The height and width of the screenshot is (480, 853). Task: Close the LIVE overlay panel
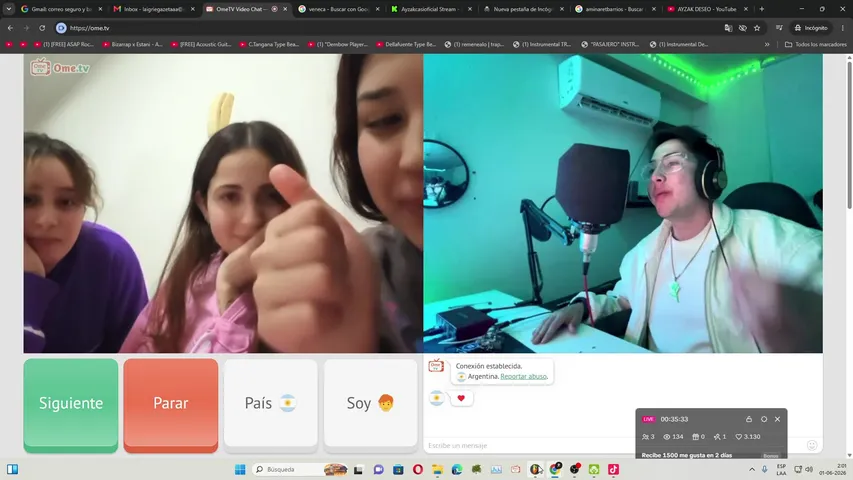tap(777, 419)
